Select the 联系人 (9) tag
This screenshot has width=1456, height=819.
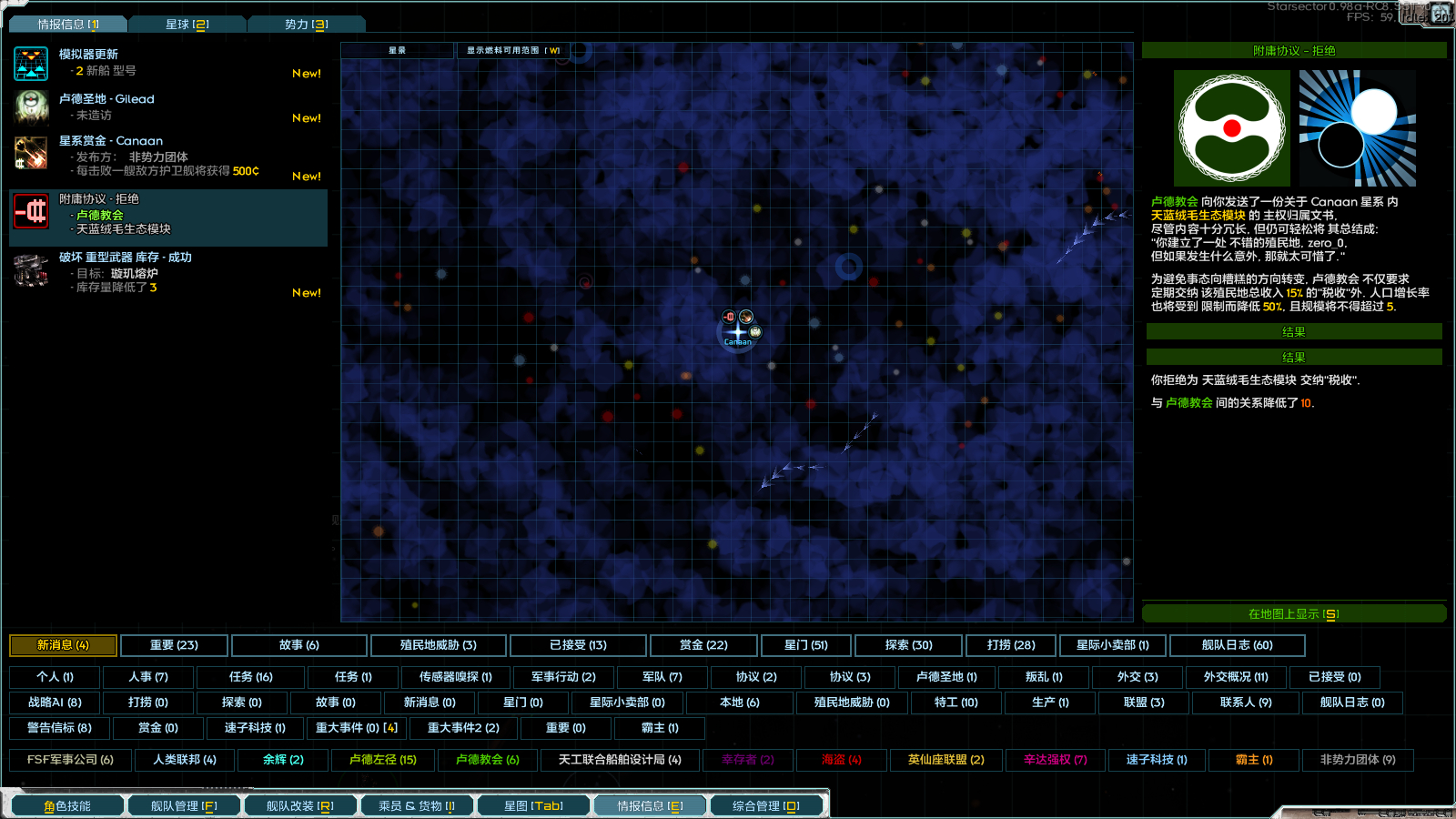(x=1246, y=703)
